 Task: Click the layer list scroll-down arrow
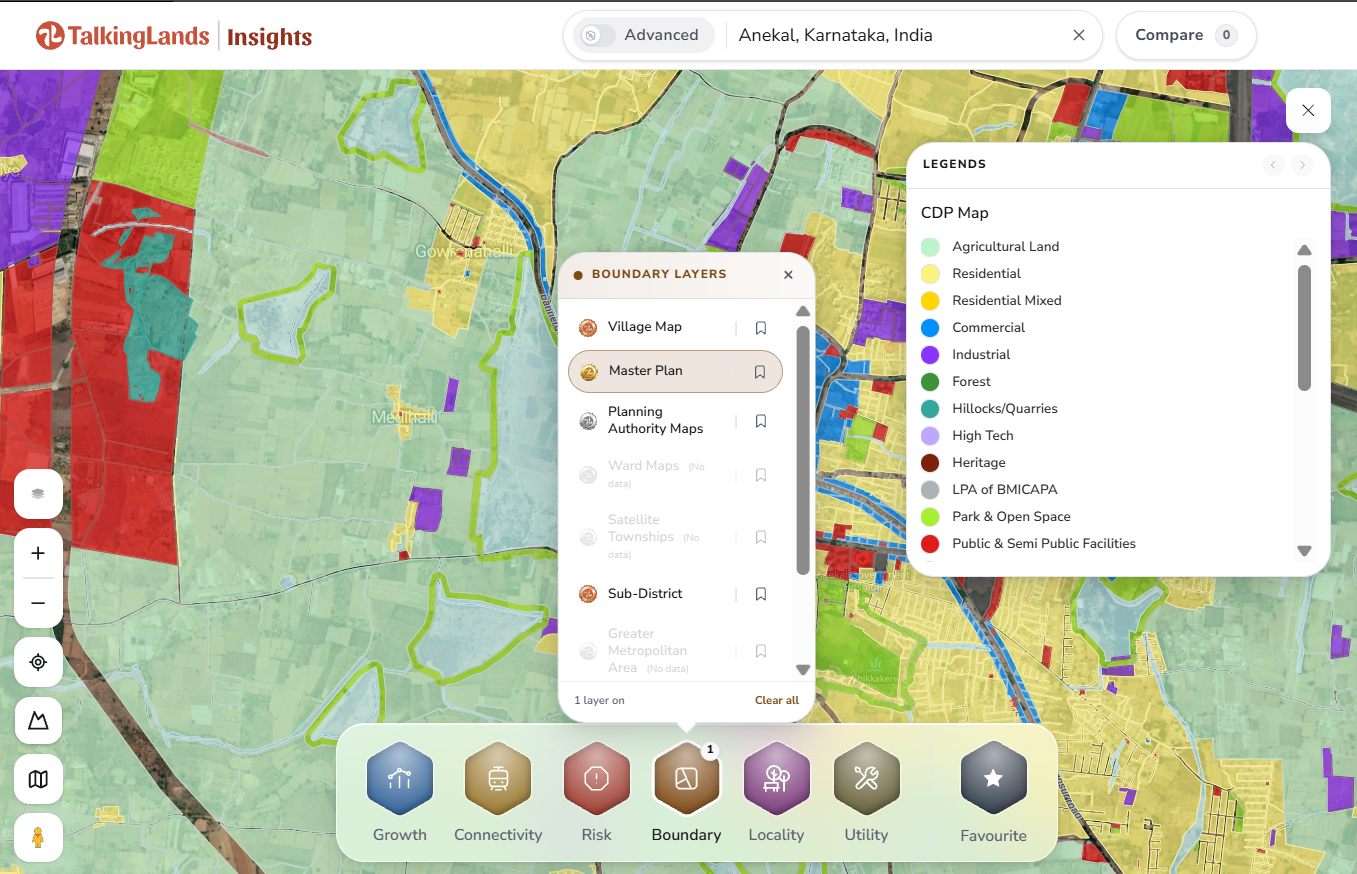click(x=803, y=669)
